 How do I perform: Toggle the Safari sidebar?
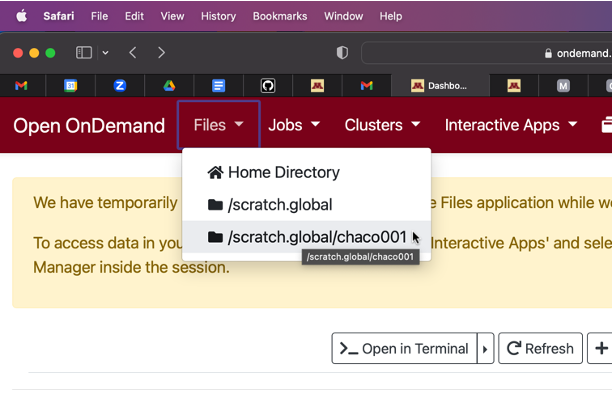tap(84, 53)
